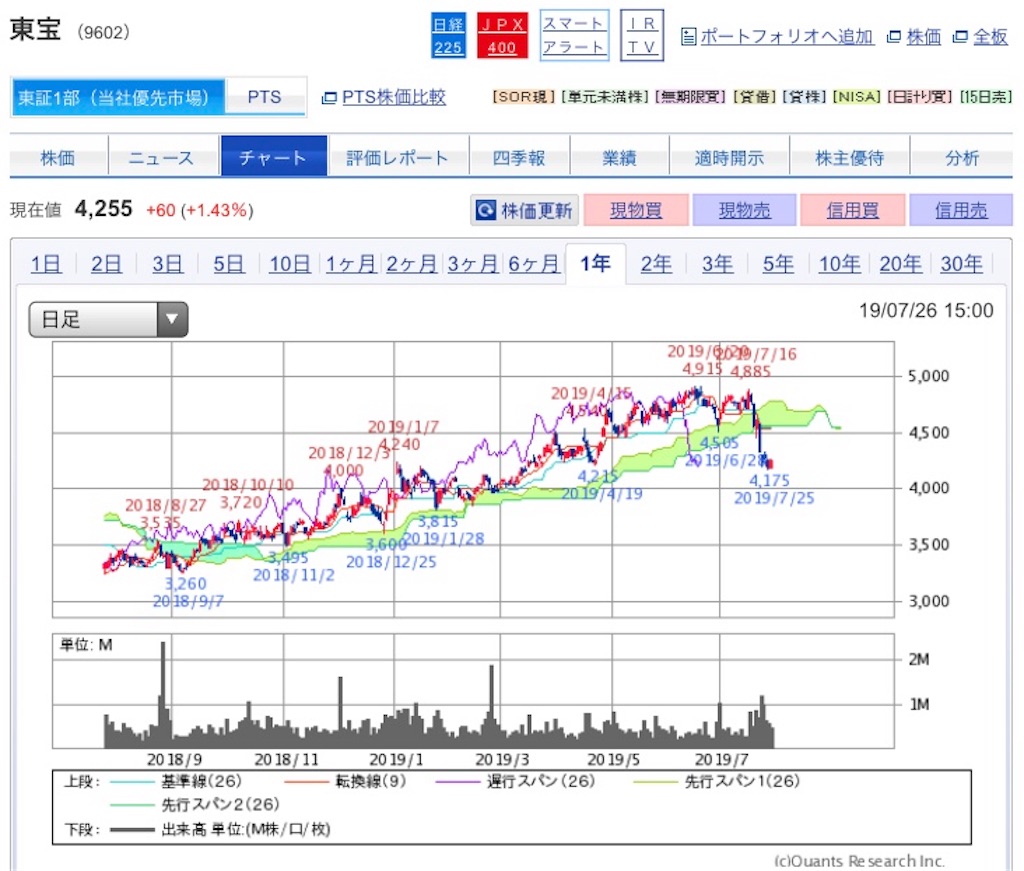The width and height of the screenshot is (1024, 871).
Task: Select the チャート tab
Action: coord(274,156)
